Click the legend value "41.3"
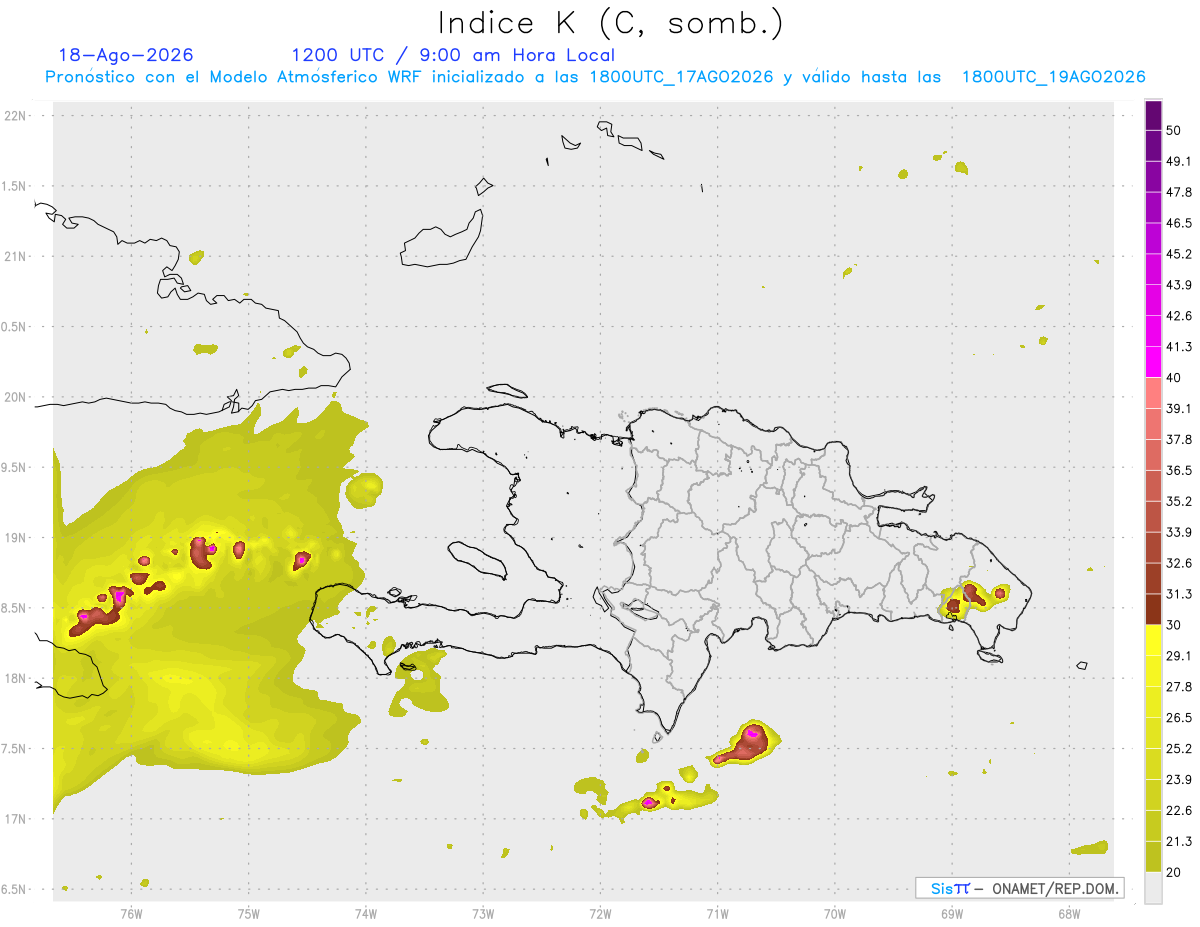 (1179, 347)
